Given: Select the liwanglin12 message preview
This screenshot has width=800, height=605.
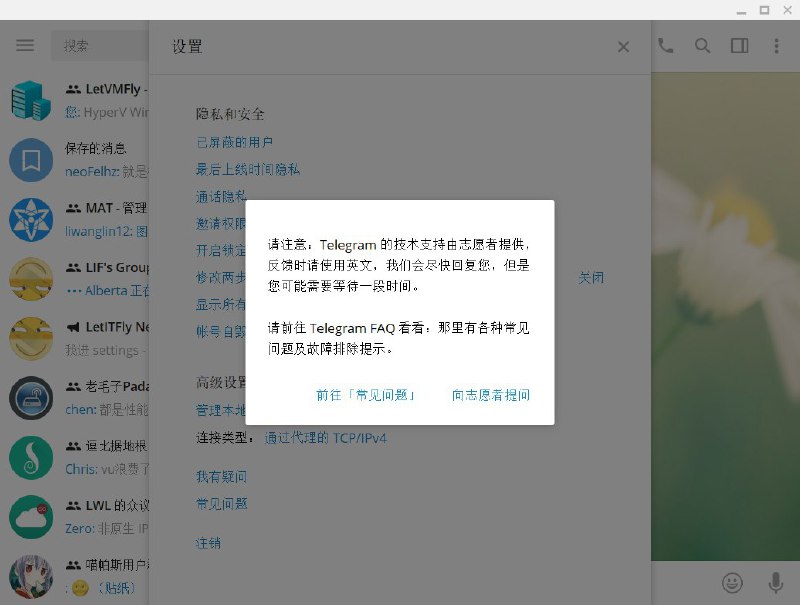Looking at the screenshot, I should pos(107,232).
